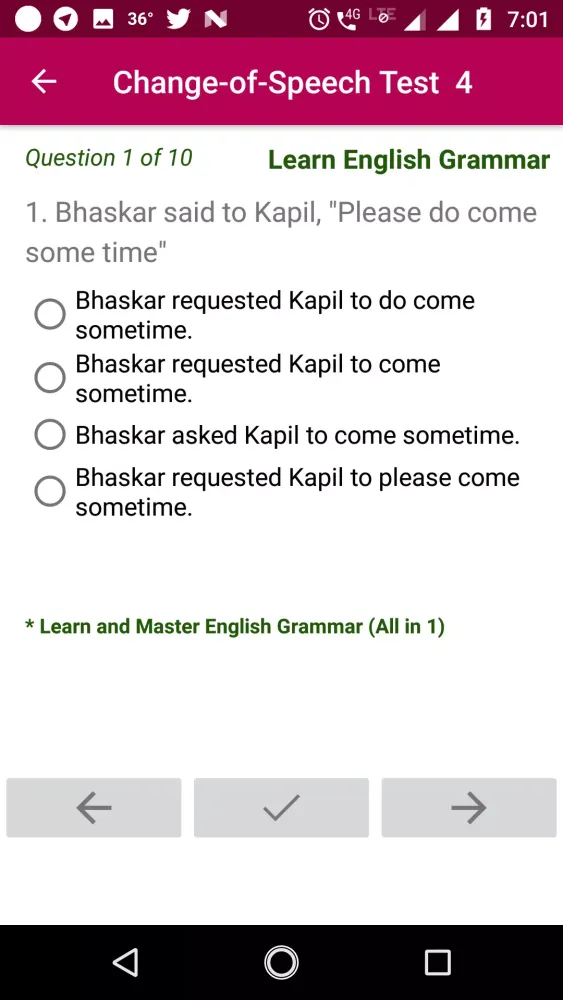
Task: Choose "Bhaskar asked Kapil to come sometime"
Action: (x=277, y=435)
